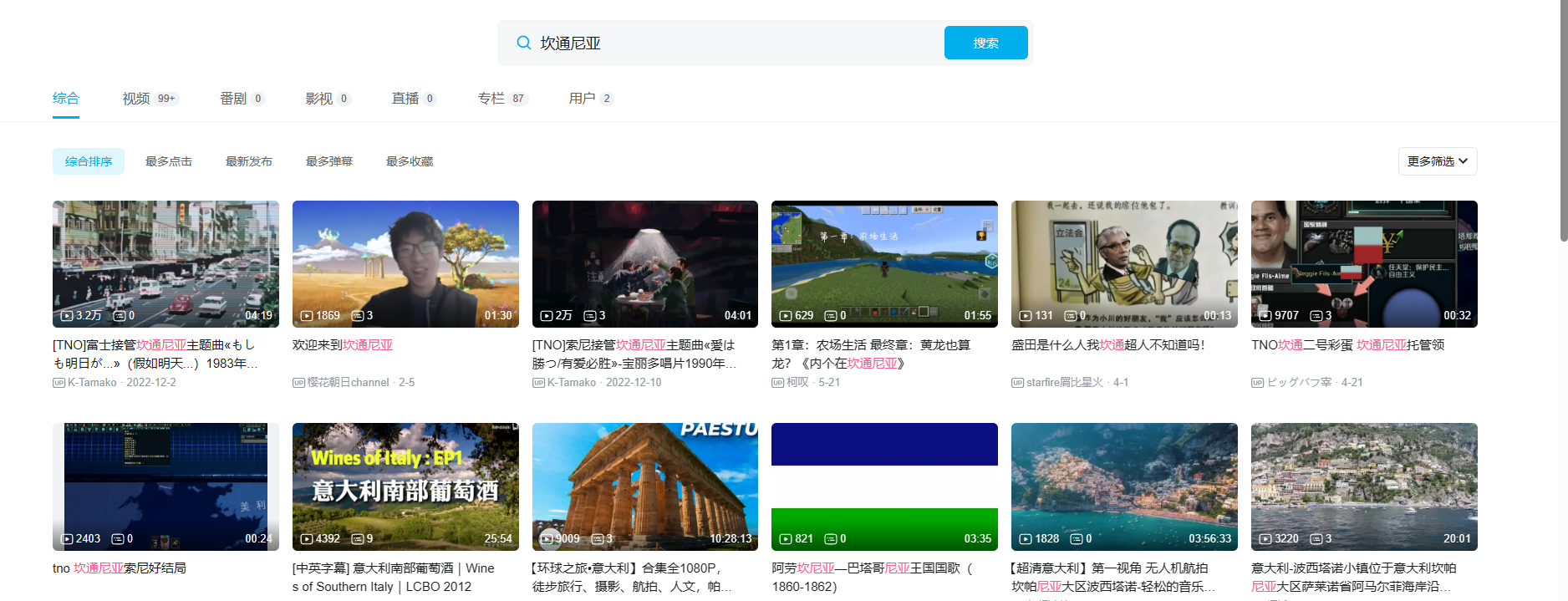Open the PAESTUM temple video thumbnail
This screenshot has height=601, width=1568.
click(645, 486)
